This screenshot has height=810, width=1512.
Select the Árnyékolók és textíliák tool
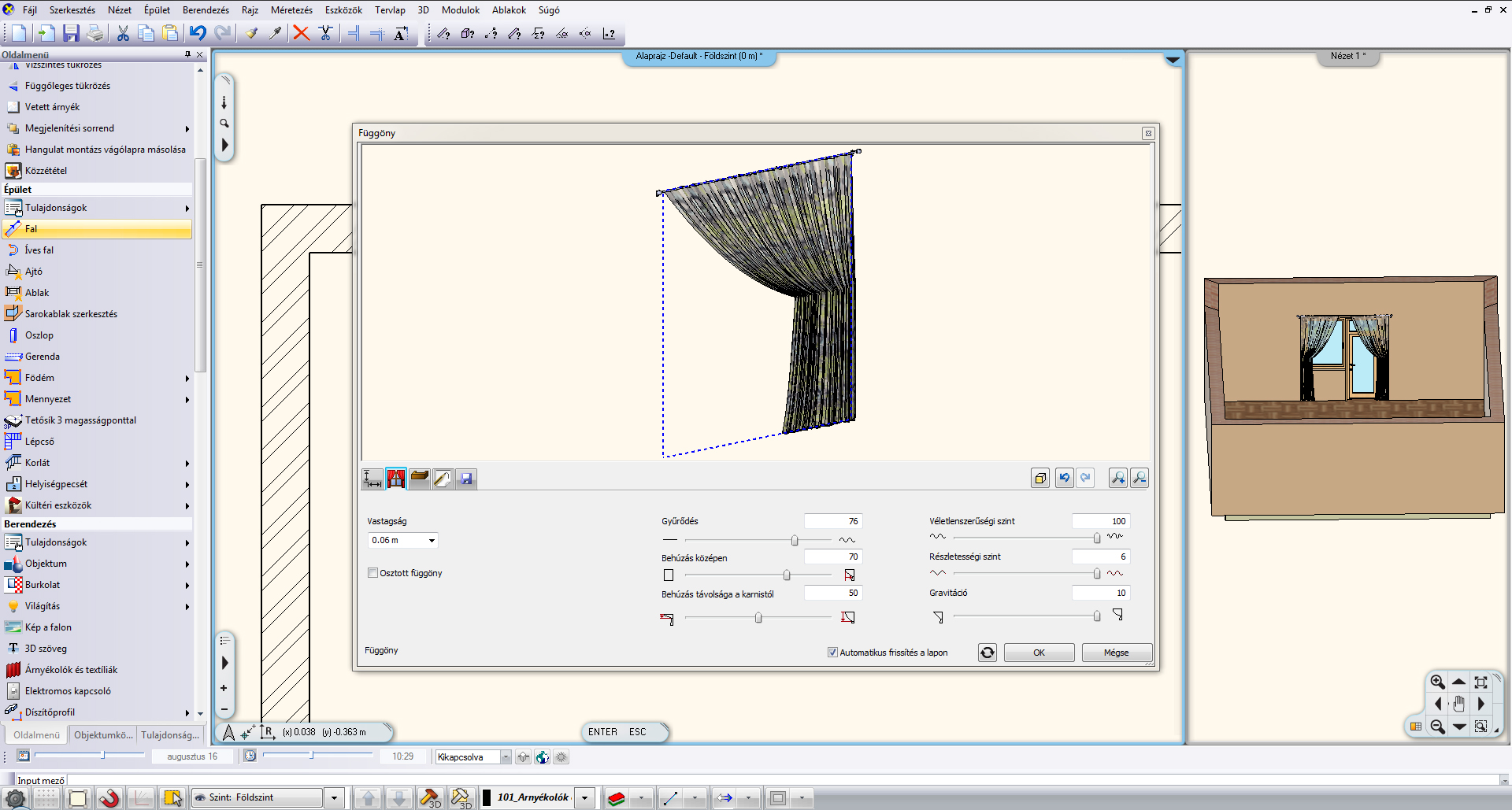click(71, 670)
